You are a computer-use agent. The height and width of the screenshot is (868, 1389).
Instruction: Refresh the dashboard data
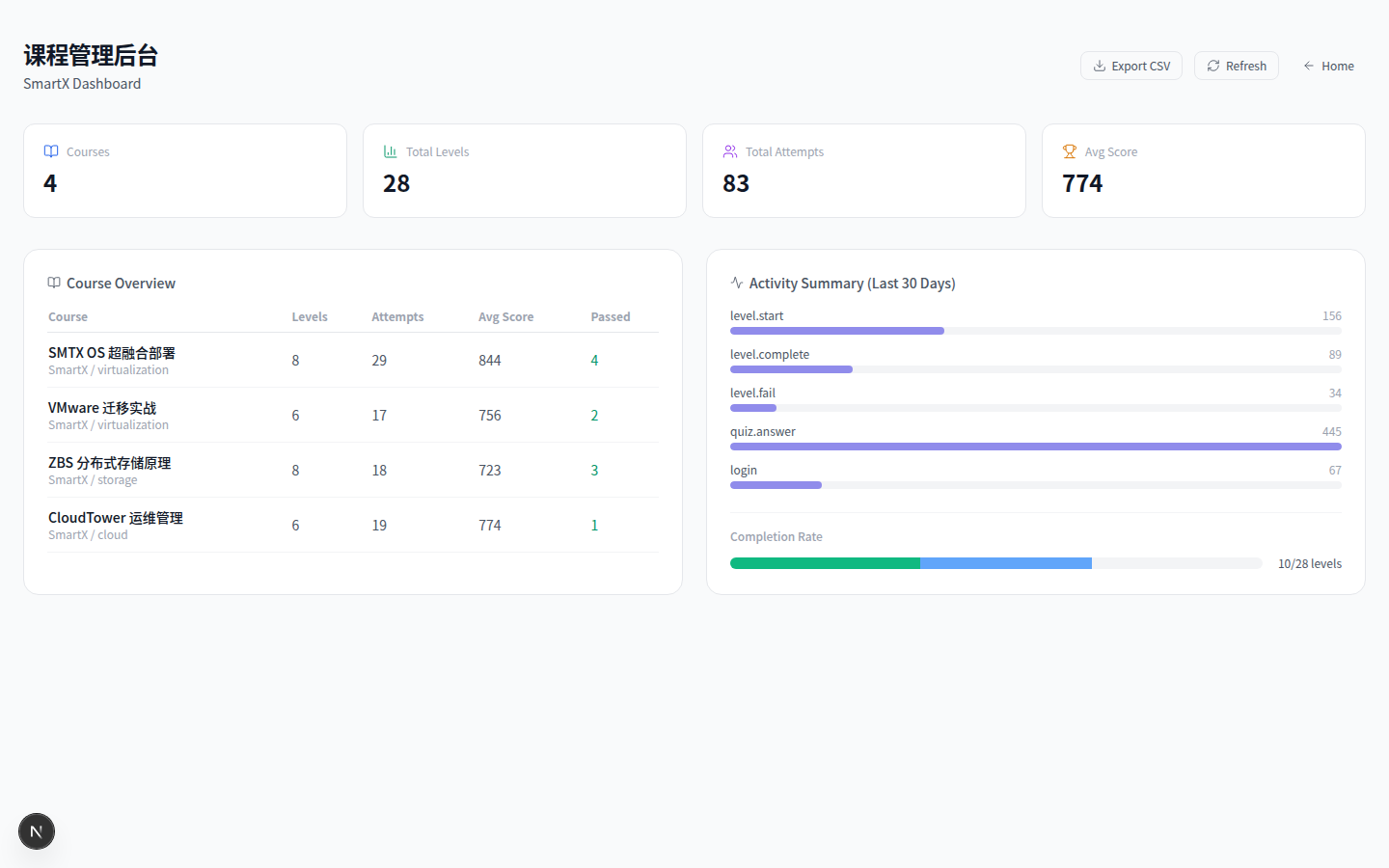(1236, 66)
